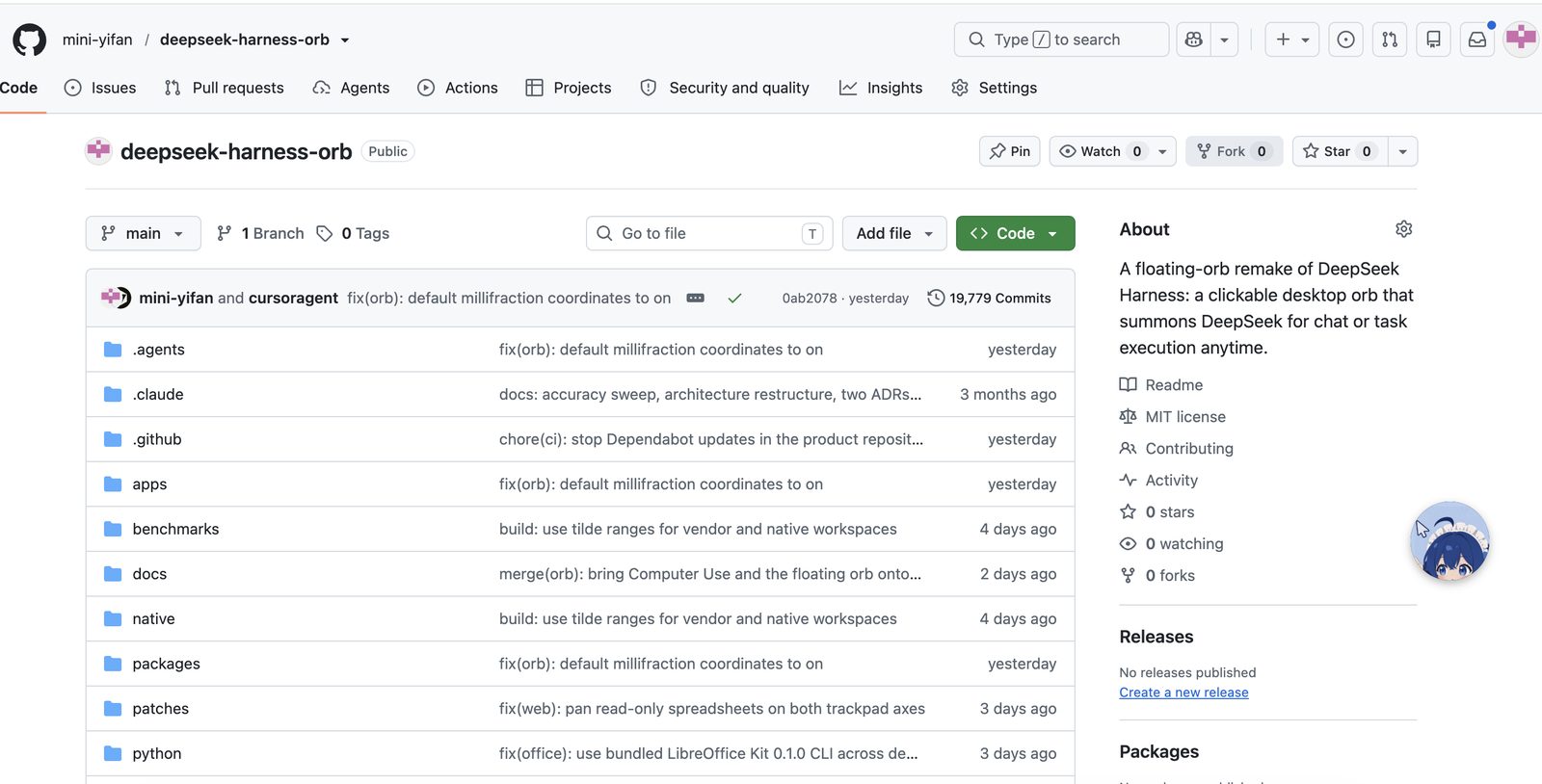
Task: View the 0 stars link
Action: tap(1156, 512)
